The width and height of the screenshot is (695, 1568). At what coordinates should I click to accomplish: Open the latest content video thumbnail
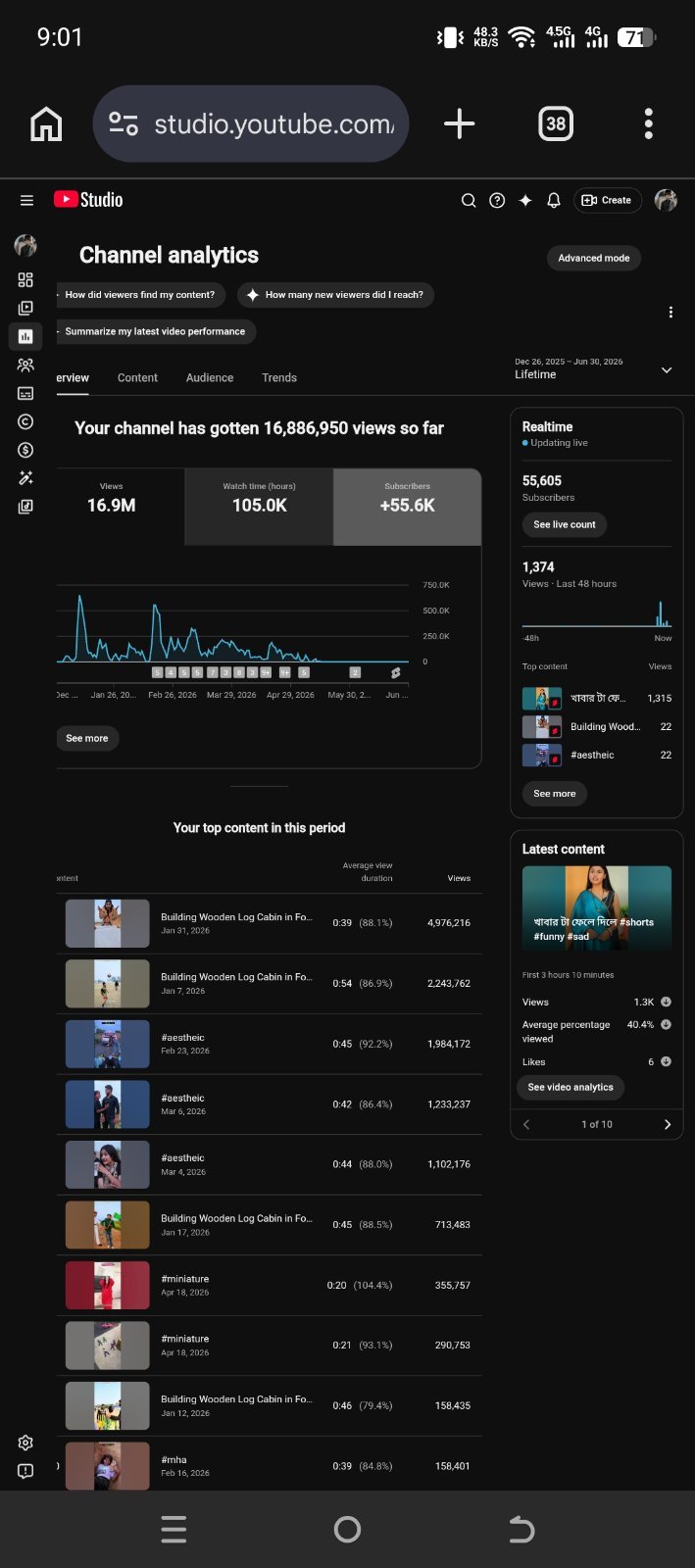tap(596, 908)
